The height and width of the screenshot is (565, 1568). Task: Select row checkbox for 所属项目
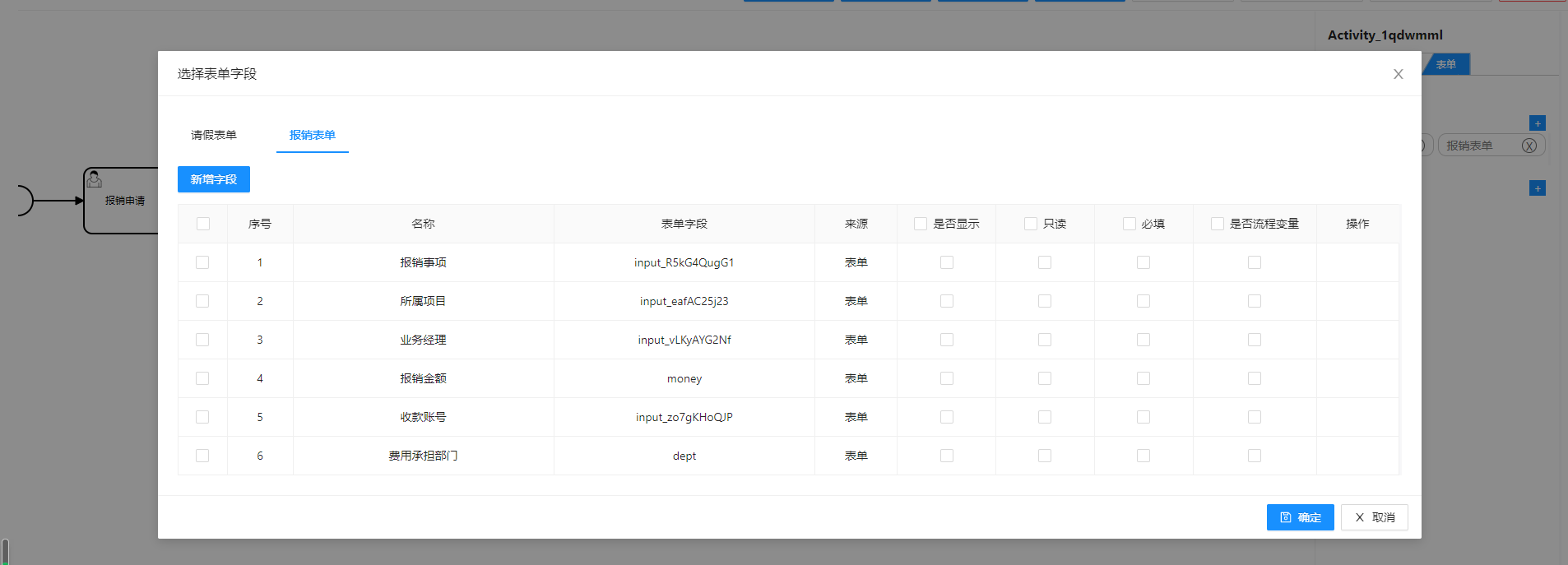pos(202,301)
